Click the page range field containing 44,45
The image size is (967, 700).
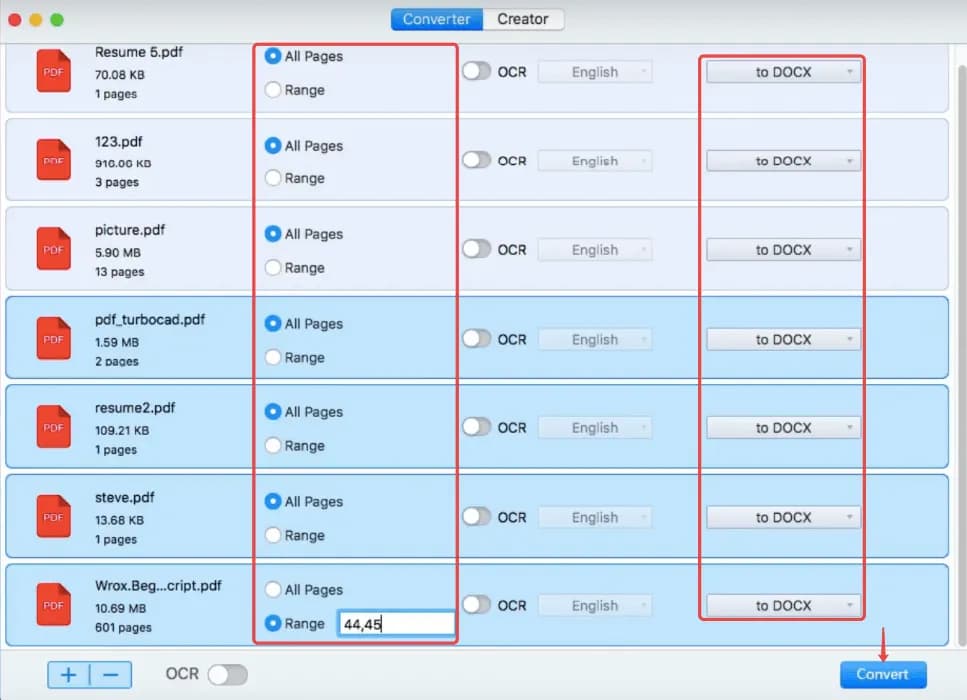click(396, 624)
